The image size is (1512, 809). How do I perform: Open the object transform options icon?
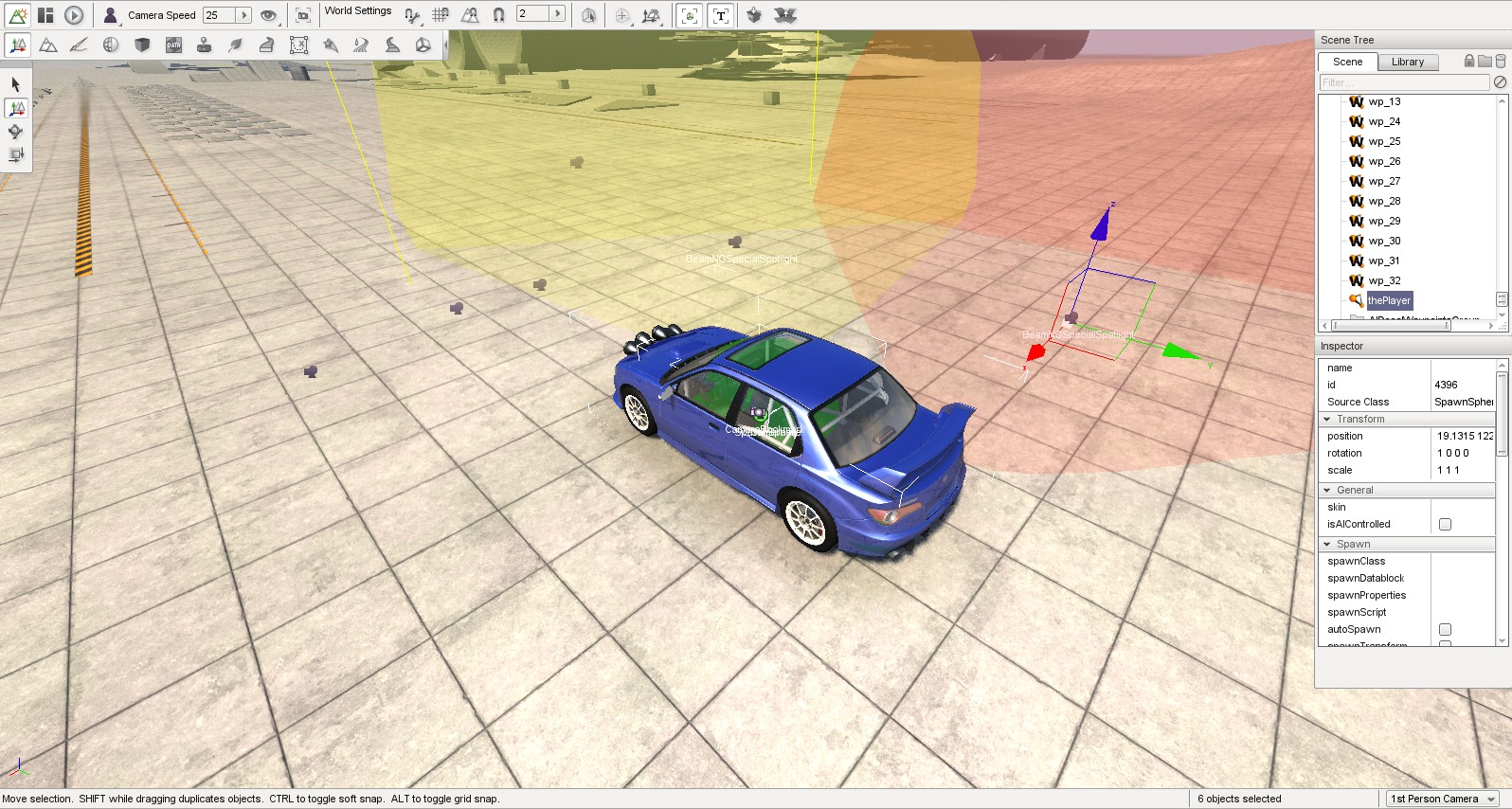point(652,15)
